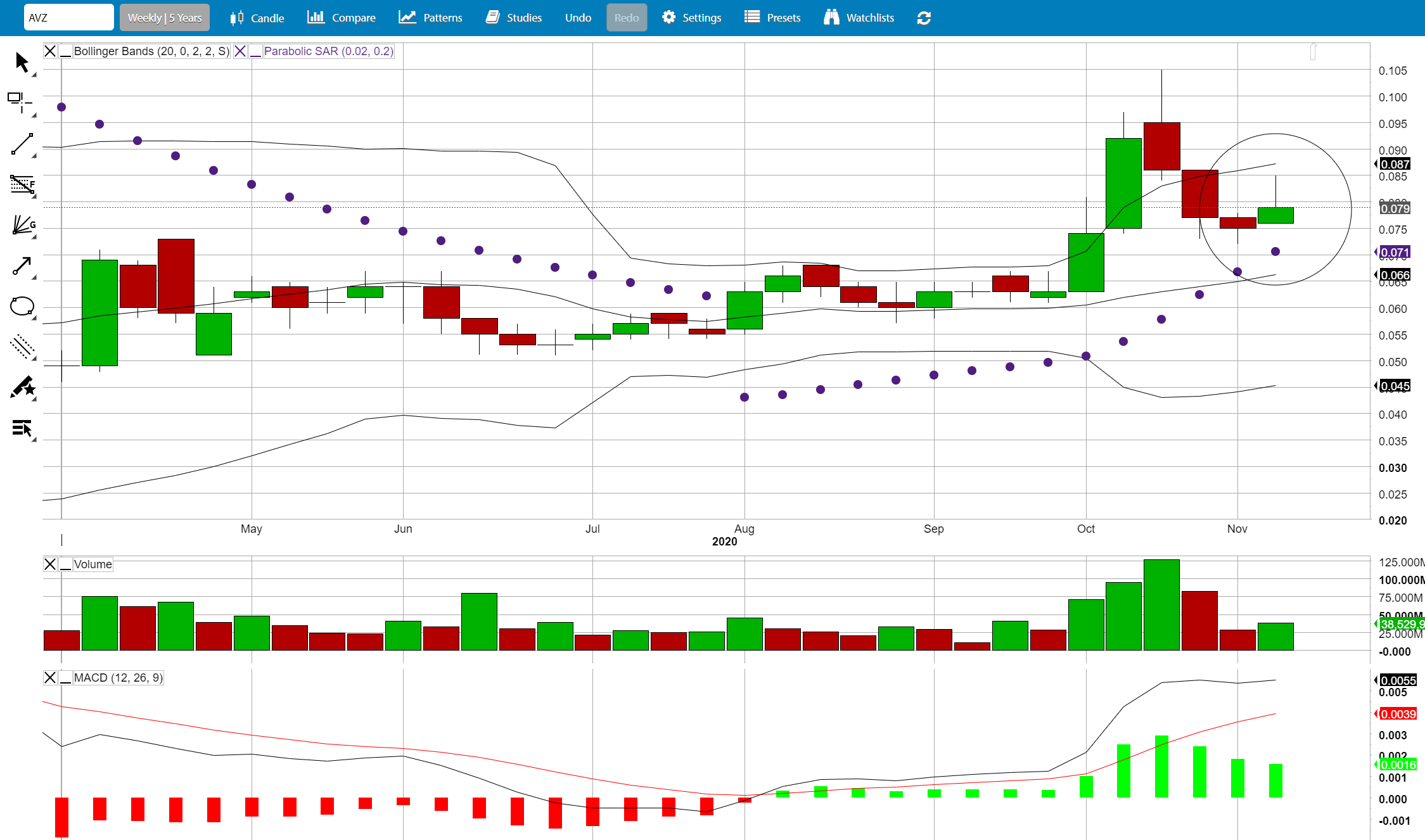Remove the Bollinger Bands study
This screenshot has height=840, width=1425.
(x=50, y=51)
